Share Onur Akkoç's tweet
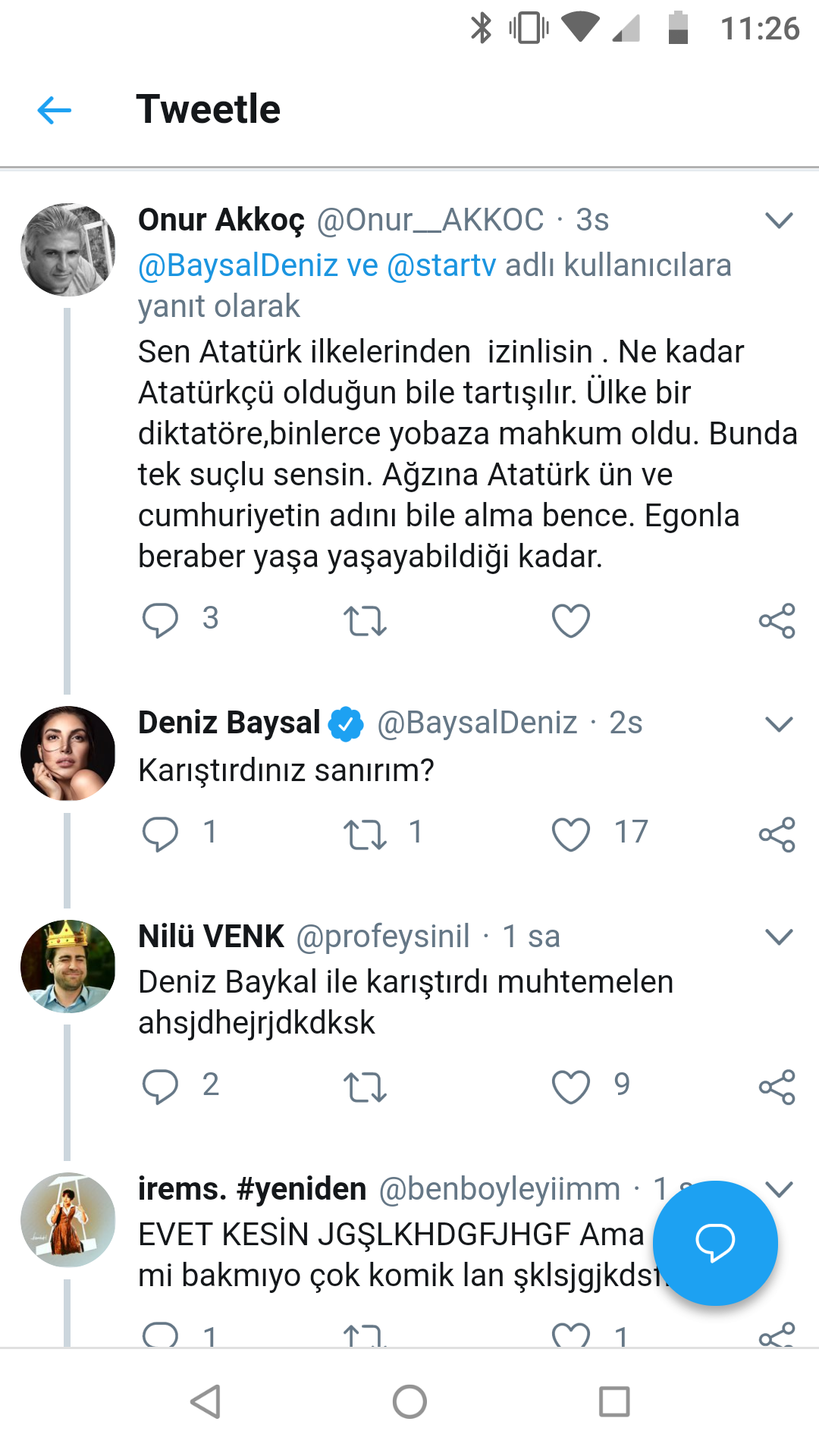 click(777, 621)
